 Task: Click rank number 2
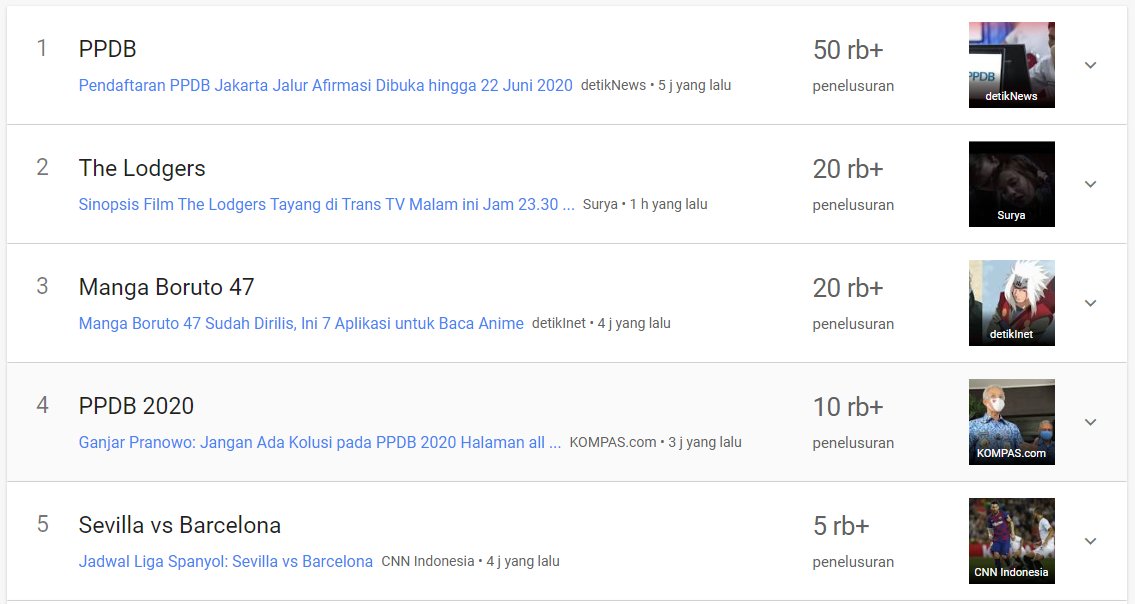[42, 167]
